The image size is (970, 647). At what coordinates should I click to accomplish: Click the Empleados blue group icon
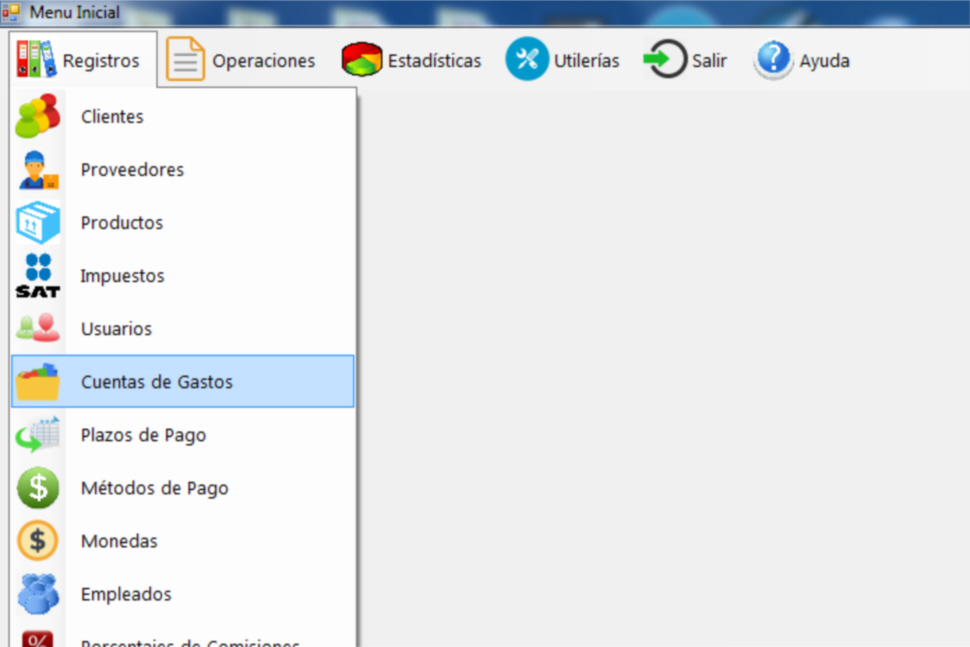(38, 594)
